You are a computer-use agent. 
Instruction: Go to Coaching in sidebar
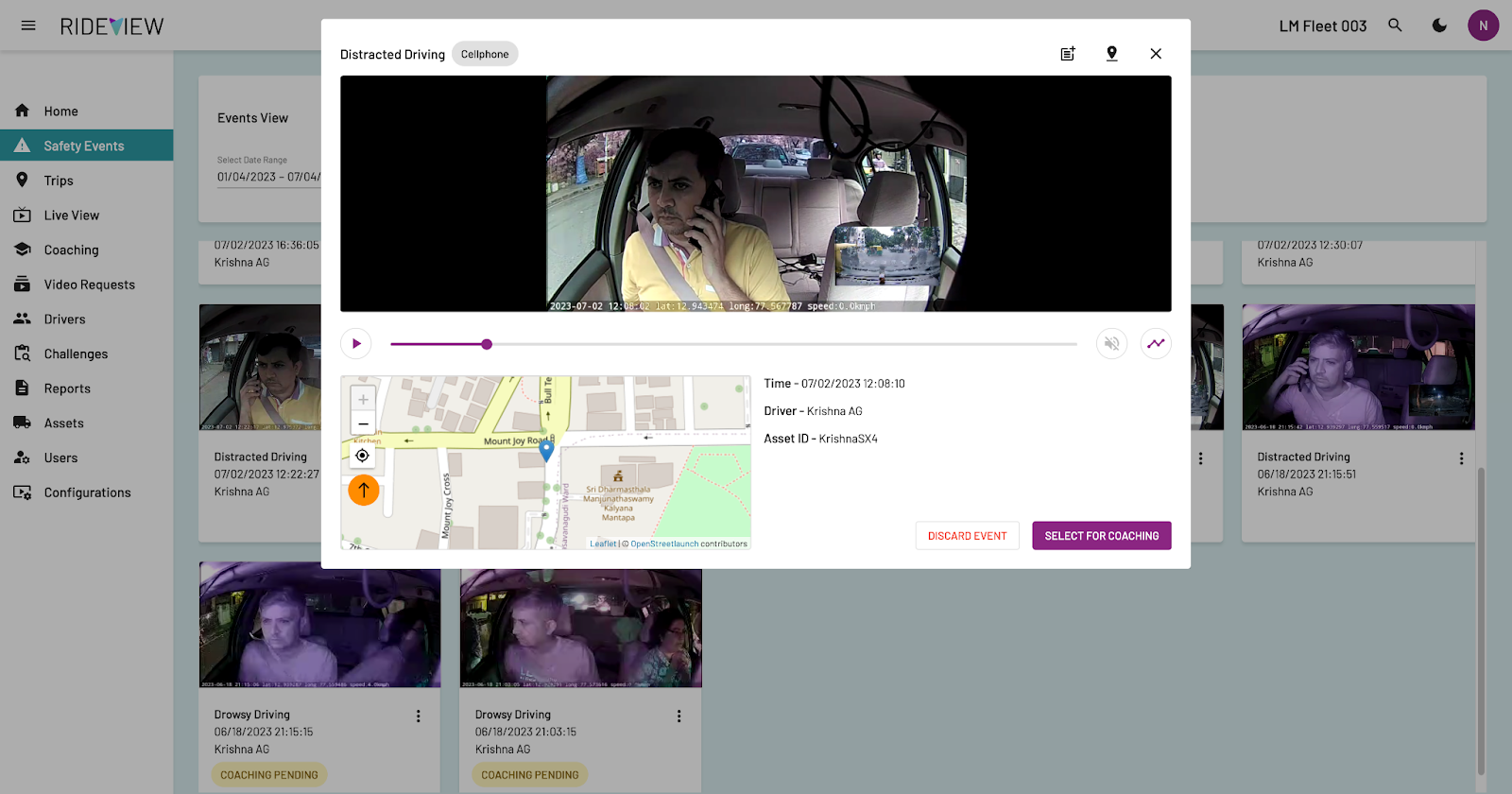tap(71, 250)
